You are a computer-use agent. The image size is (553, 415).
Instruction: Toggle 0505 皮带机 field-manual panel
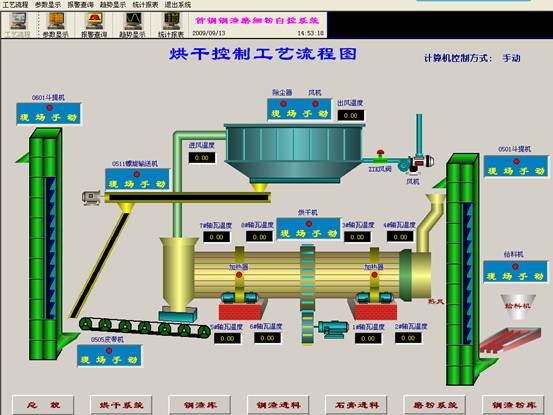click(109, 356)
